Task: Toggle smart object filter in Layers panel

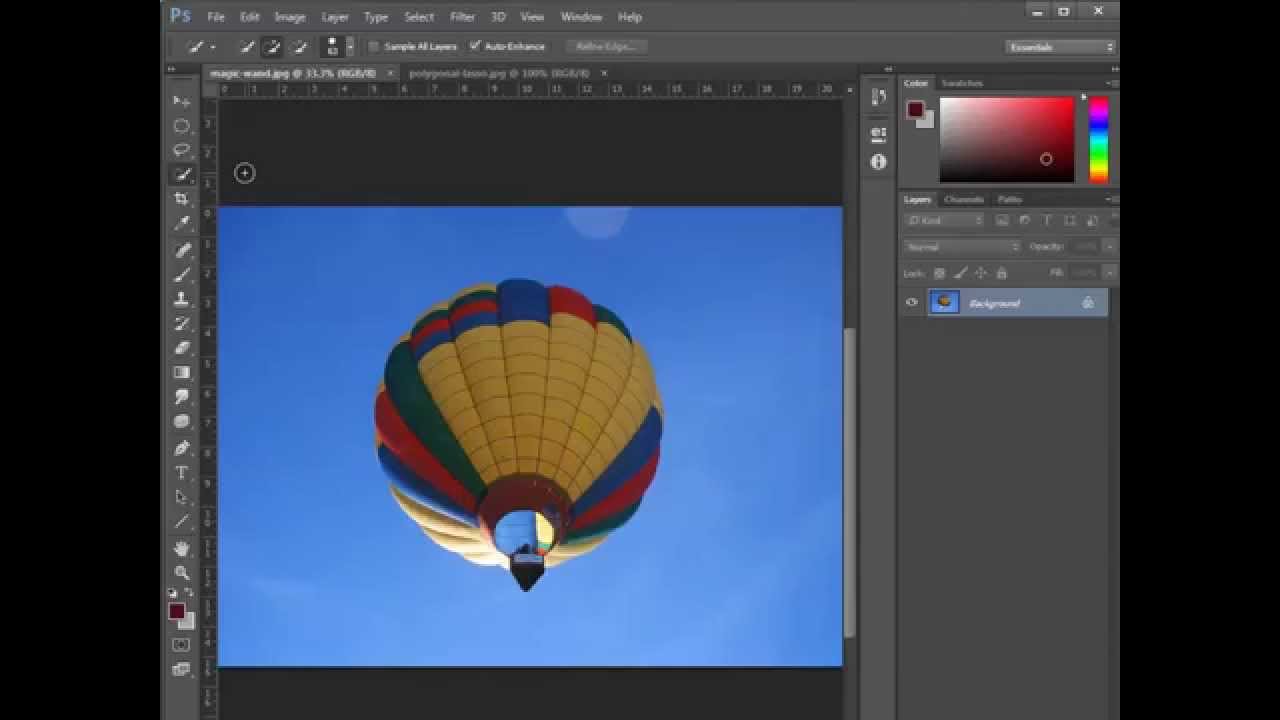Action: 1091,220
